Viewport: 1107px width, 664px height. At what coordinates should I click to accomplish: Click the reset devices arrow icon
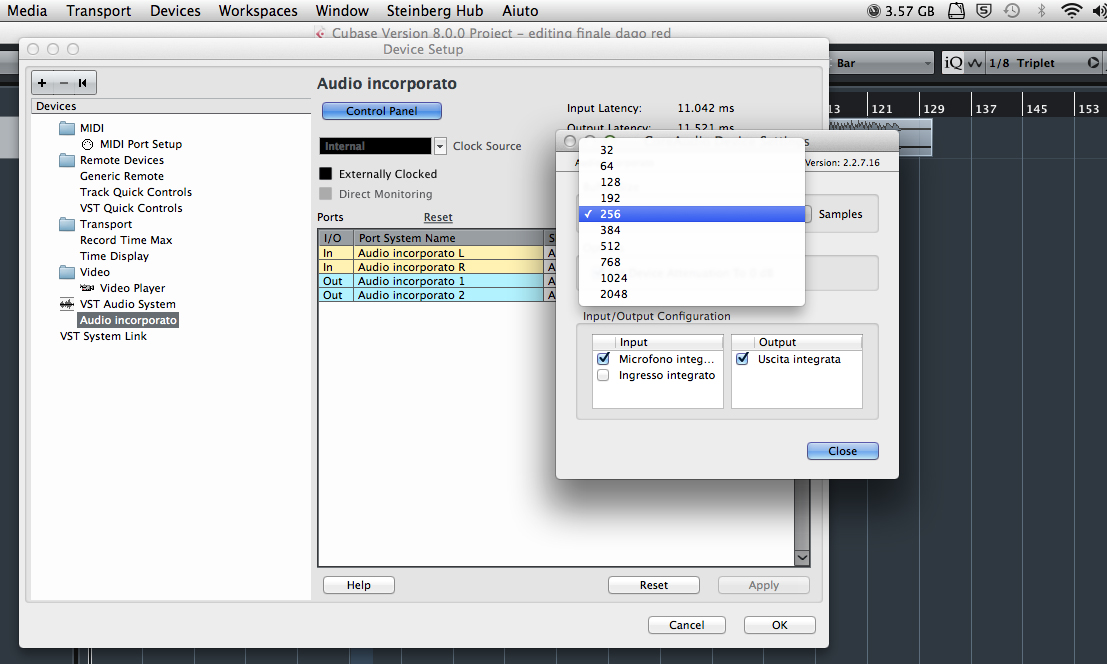83,83
